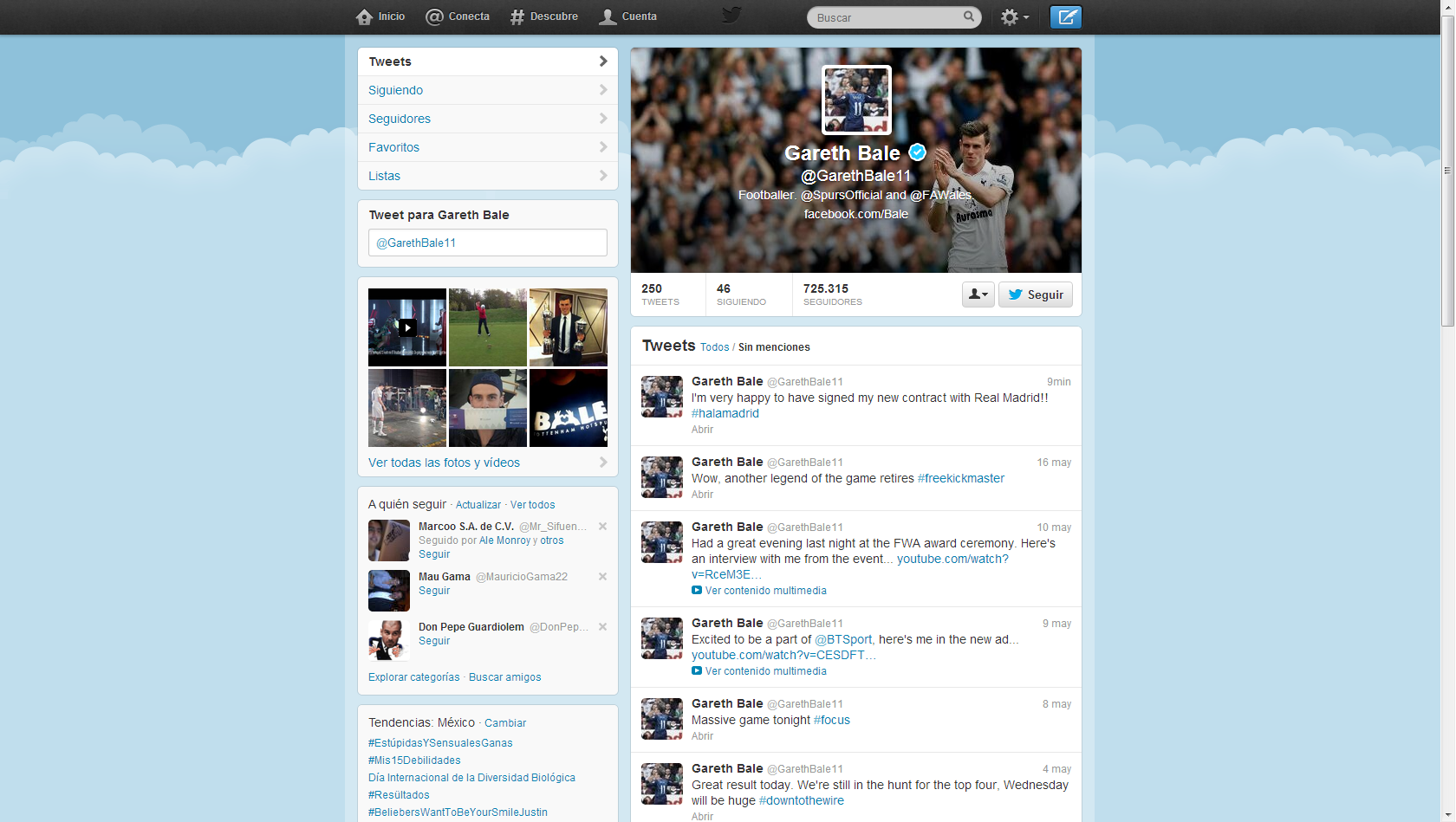Click the Twitter bird logo in top bar
This screenshot has height=822, width=1456.
tap(732, 16)
